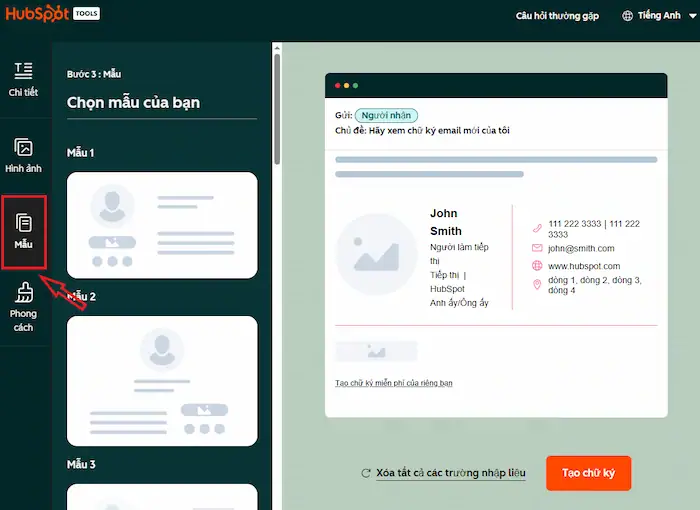700x510 pixels.
Task: Choose the Mẫu 1 template thumbnail
Action: pos(162,224)
